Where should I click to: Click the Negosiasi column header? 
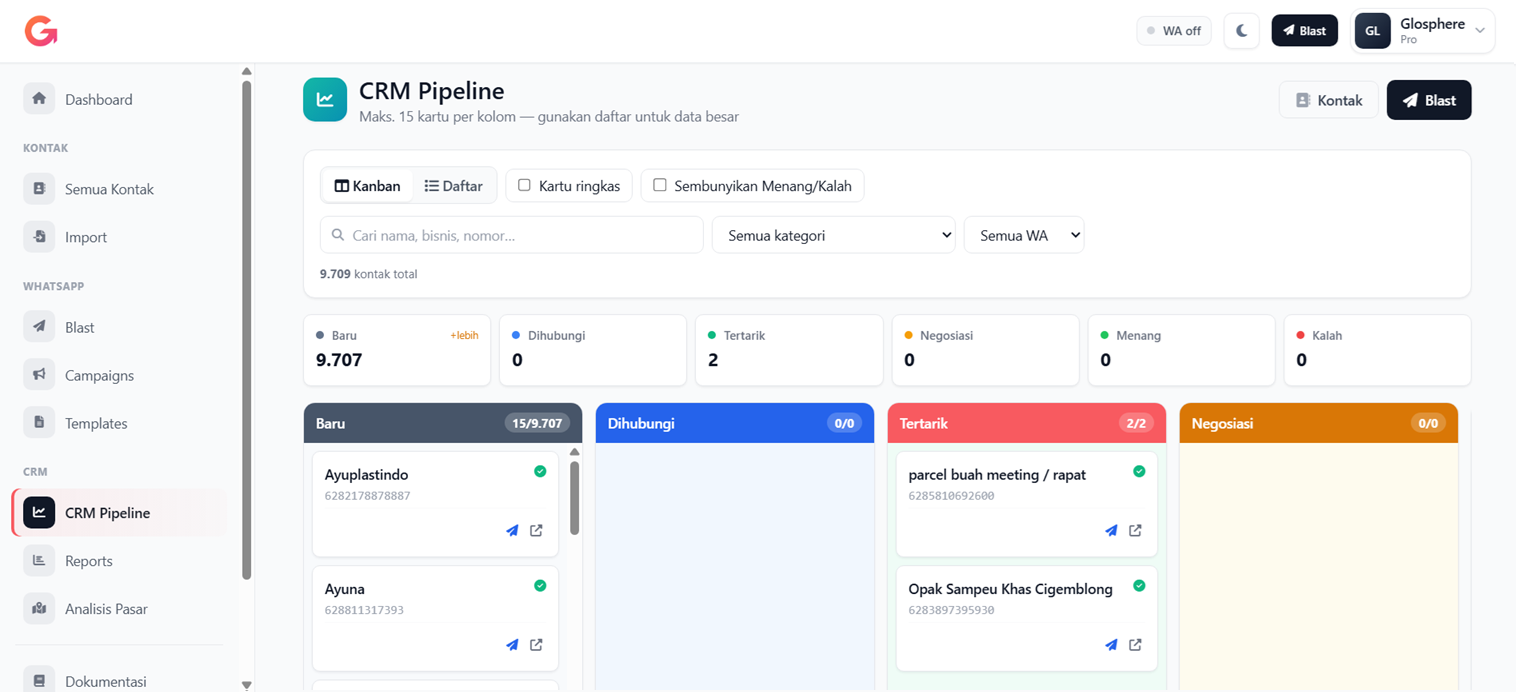coord(1319,423)
